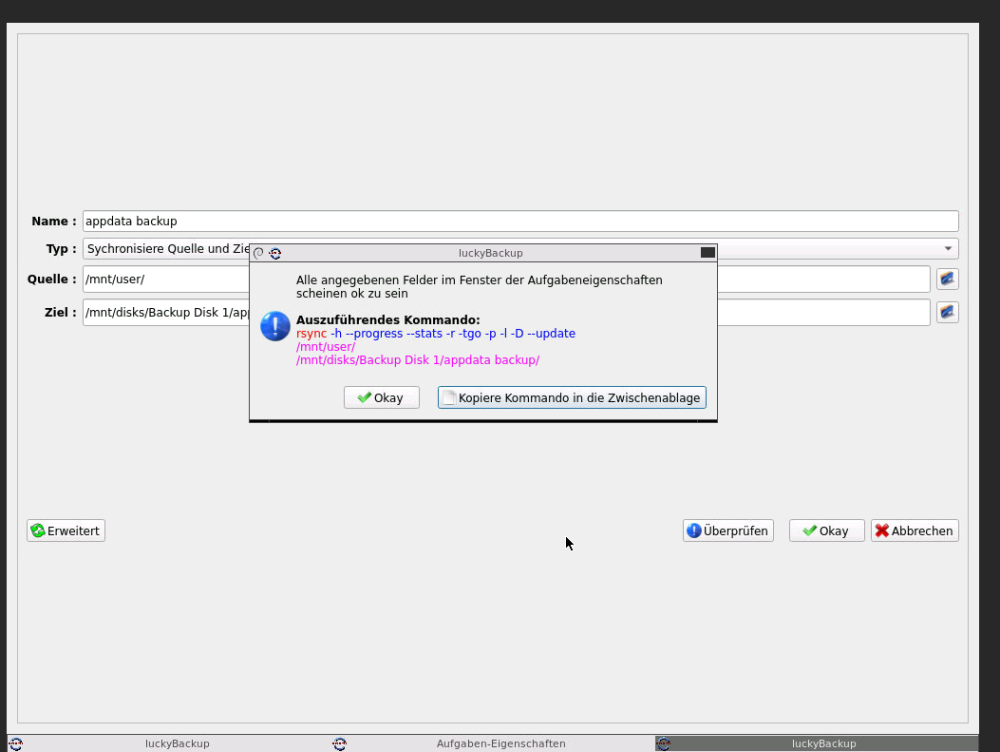
Task: Click the 'Typ :' label
Action: click(61, 249)
